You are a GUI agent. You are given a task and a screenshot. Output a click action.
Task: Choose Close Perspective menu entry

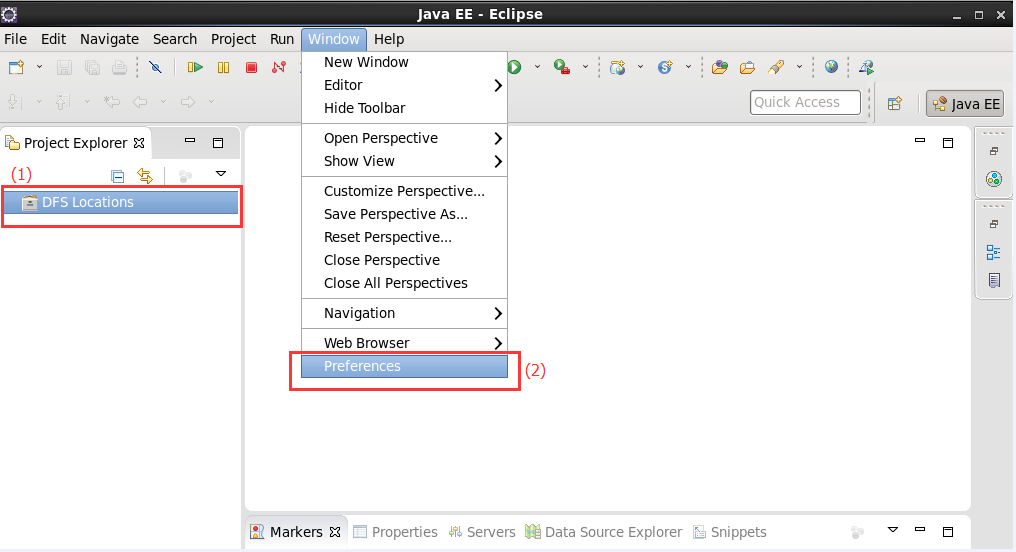point(404,260)
